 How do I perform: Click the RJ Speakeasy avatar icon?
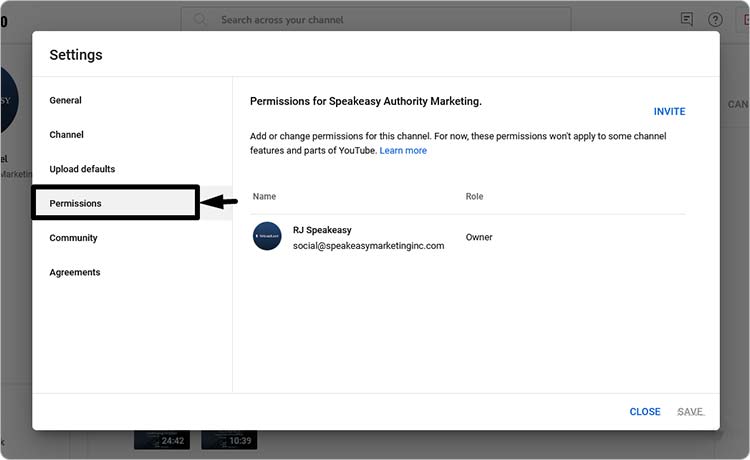coord(267,236)
